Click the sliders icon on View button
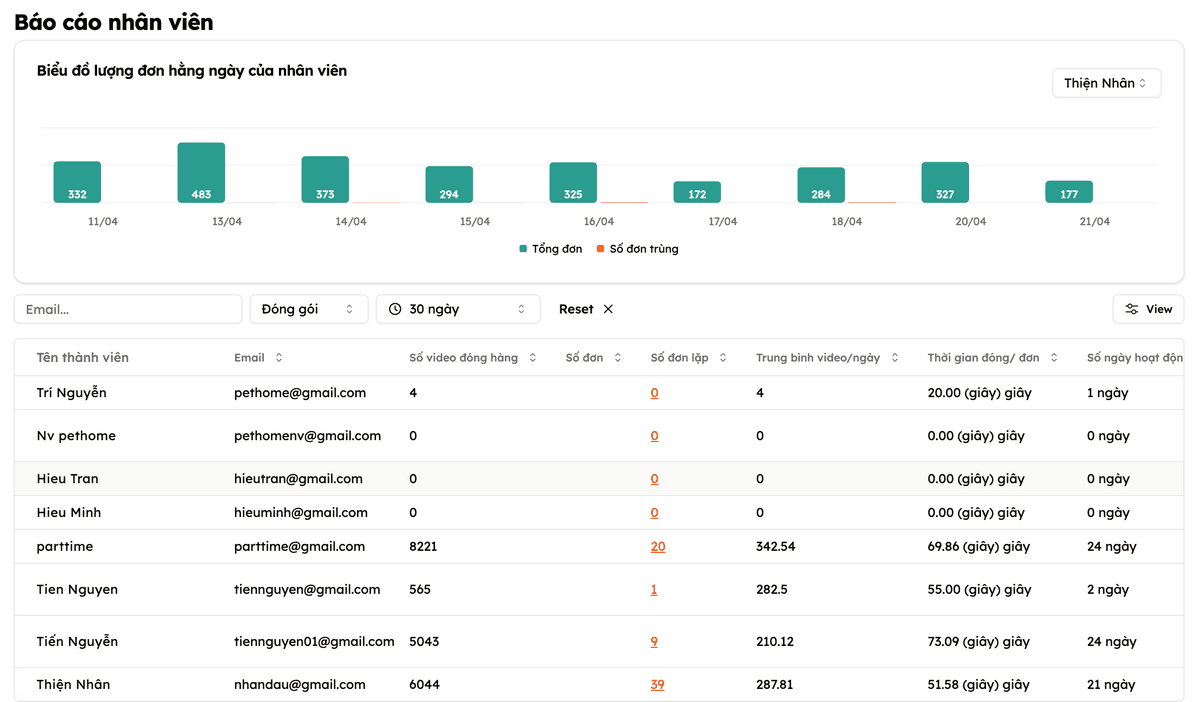 1131,309
